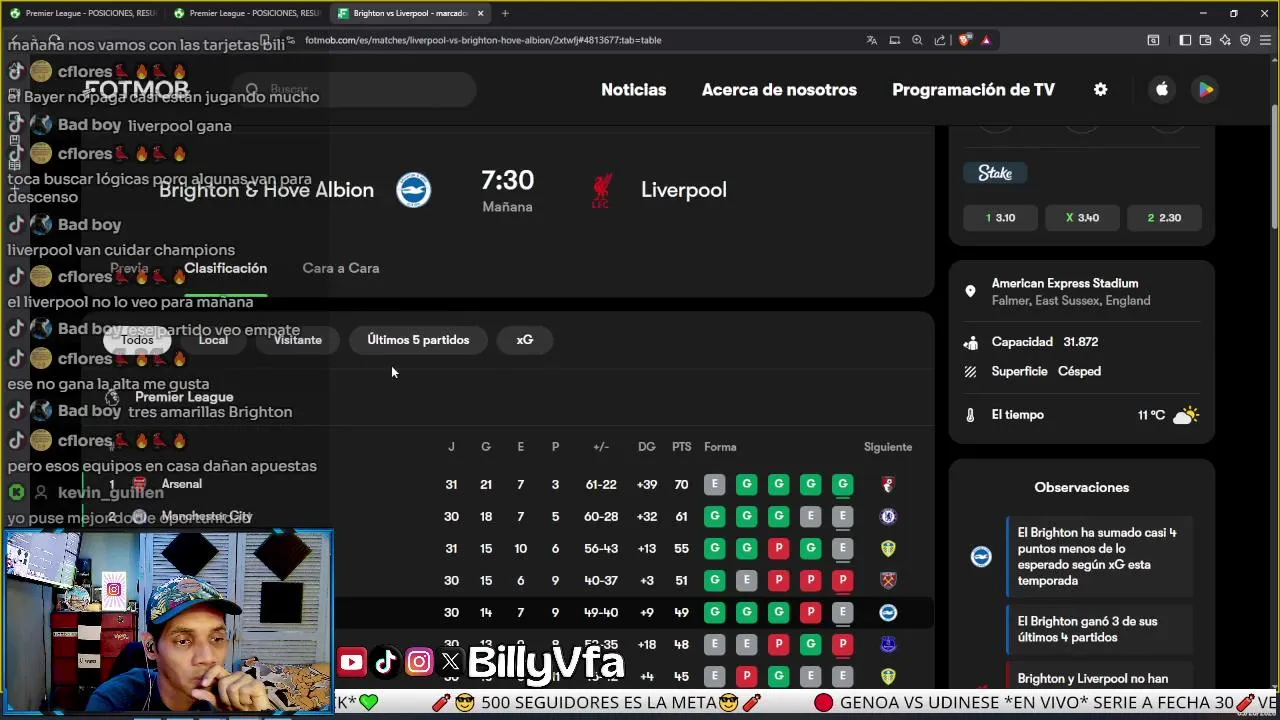The width and height of the screenshot is (1280, 720).
Task: Click draw odds button X 3.40
Action: pos(1083,217)
